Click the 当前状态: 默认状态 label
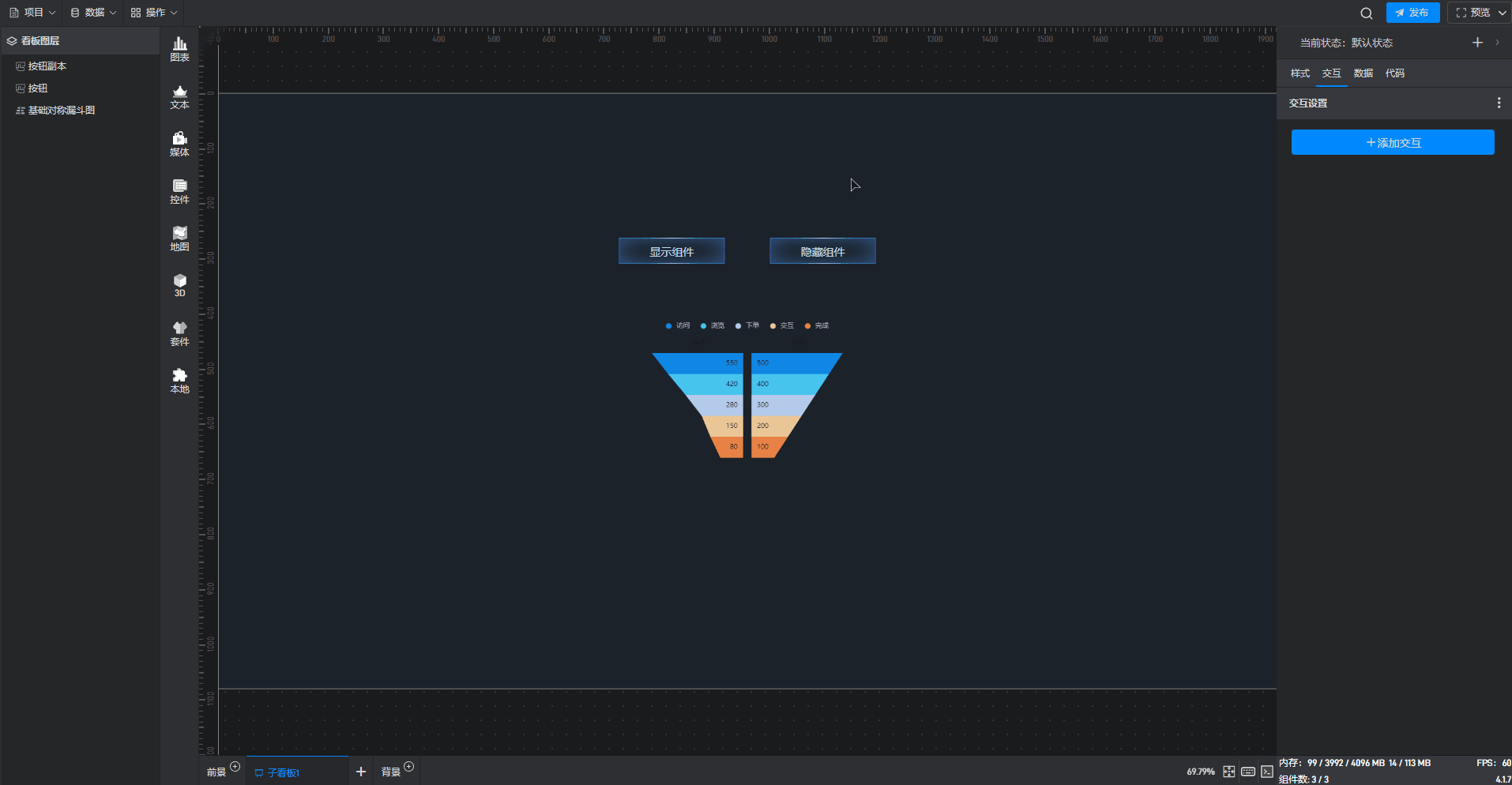 click(1346, 43)
